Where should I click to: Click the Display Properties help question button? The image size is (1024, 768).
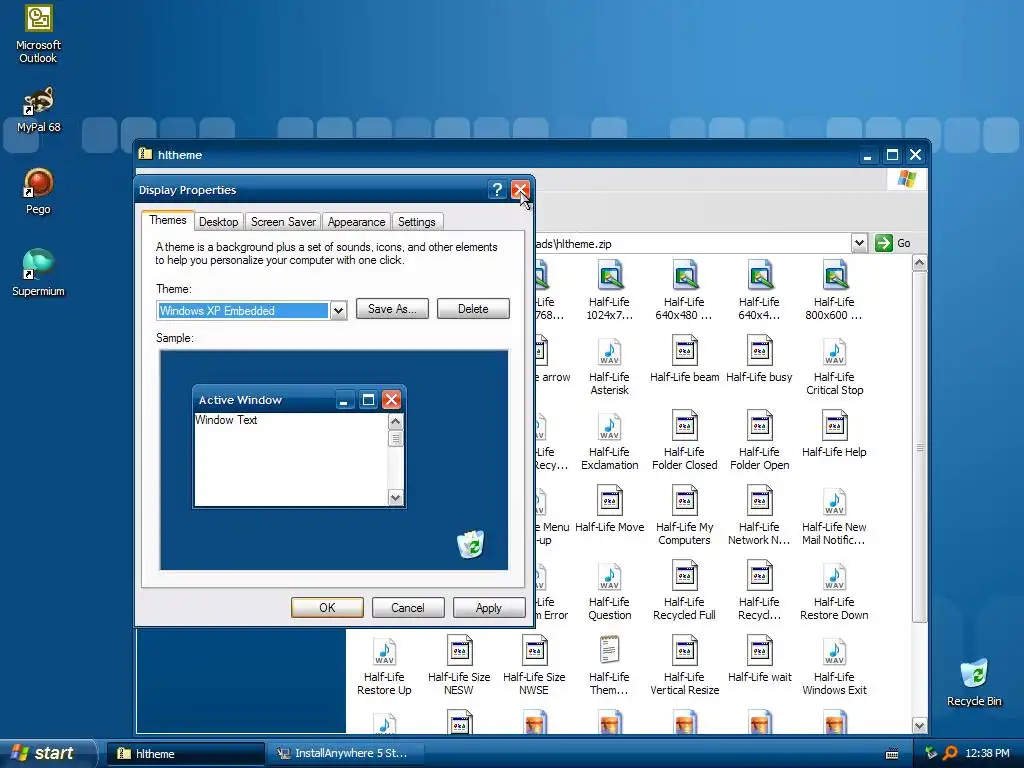497,190
